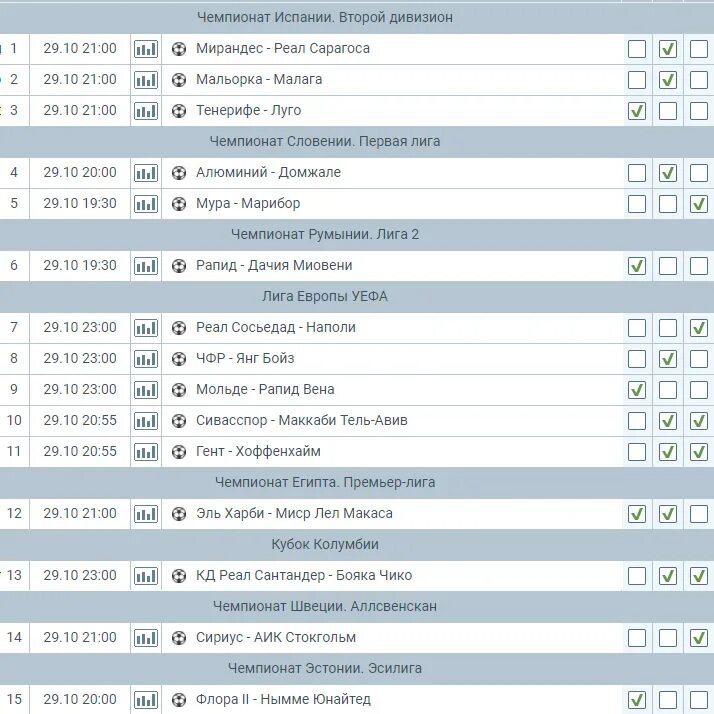Click the Чемпионат Испании. Второй дивизион header
714x714 pixels.
(x=325, y=17)
